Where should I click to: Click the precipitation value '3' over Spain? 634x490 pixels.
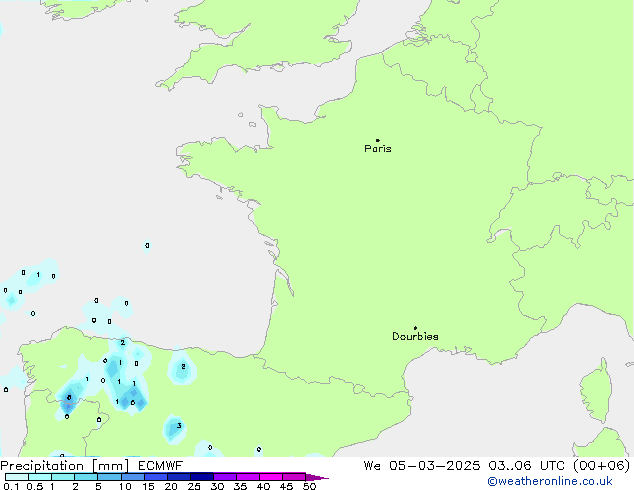179,426
